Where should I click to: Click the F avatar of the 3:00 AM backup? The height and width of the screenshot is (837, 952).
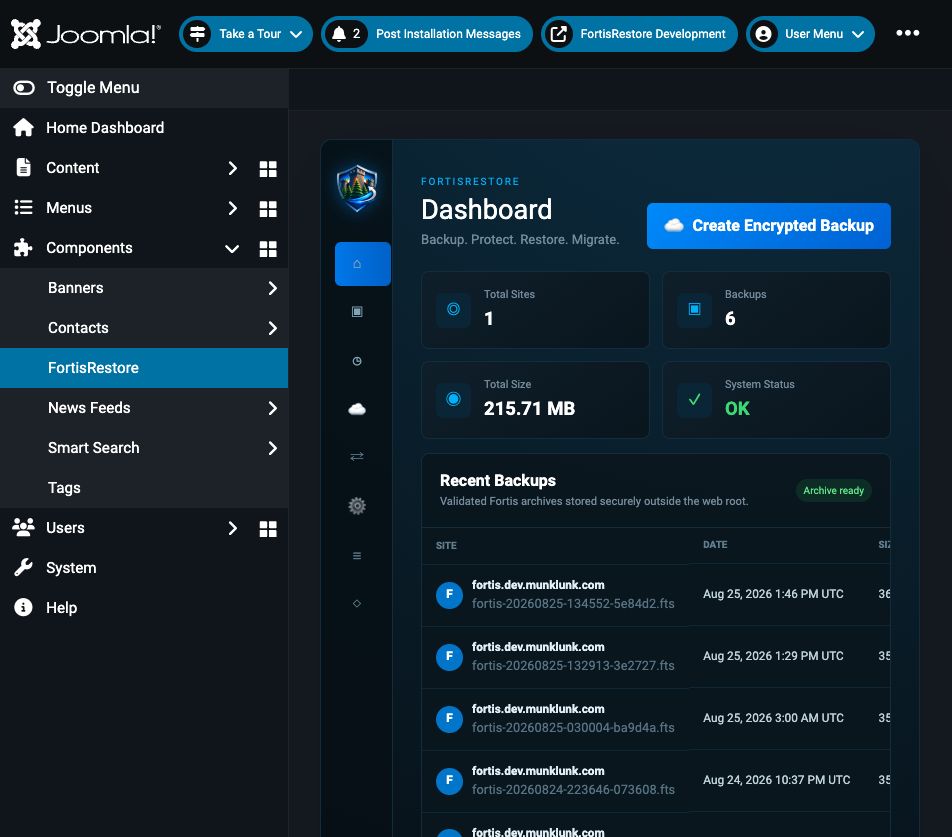449,719
